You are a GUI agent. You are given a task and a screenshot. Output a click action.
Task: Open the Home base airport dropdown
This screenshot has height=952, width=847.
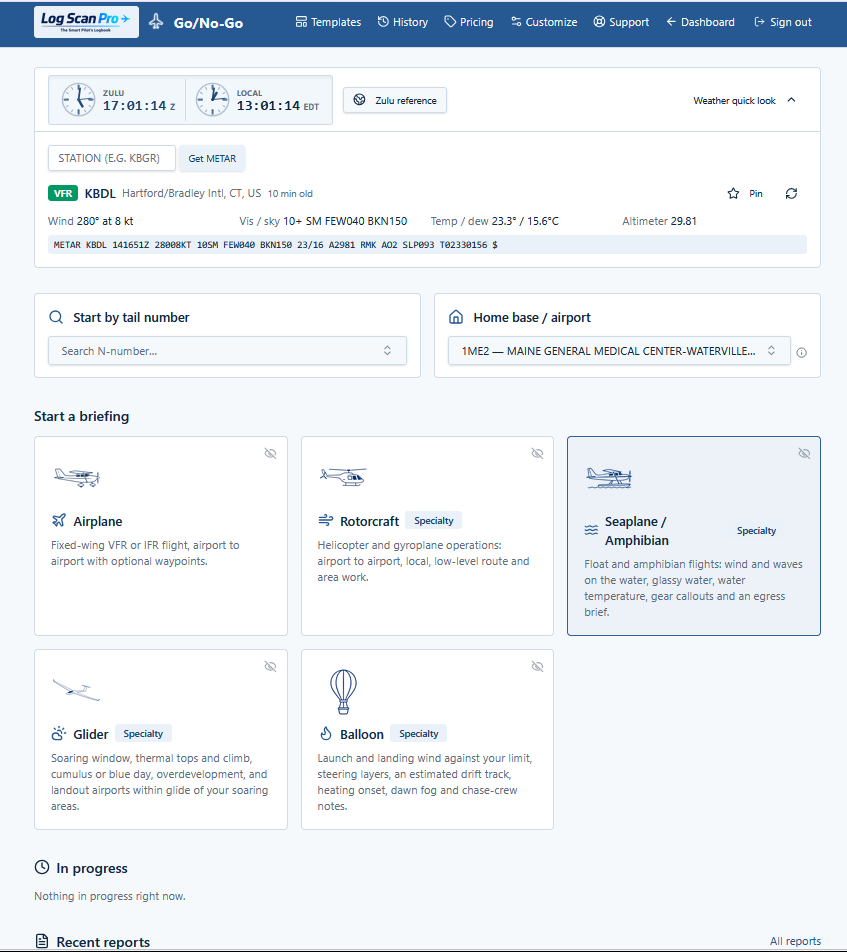[619, 351]
